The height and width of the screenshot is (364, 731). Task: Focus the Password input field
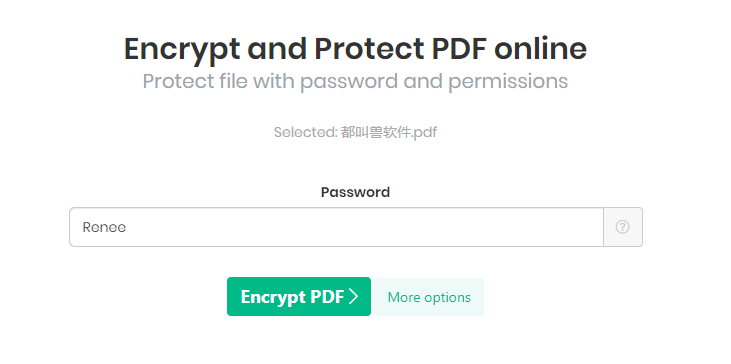[337, 227]
